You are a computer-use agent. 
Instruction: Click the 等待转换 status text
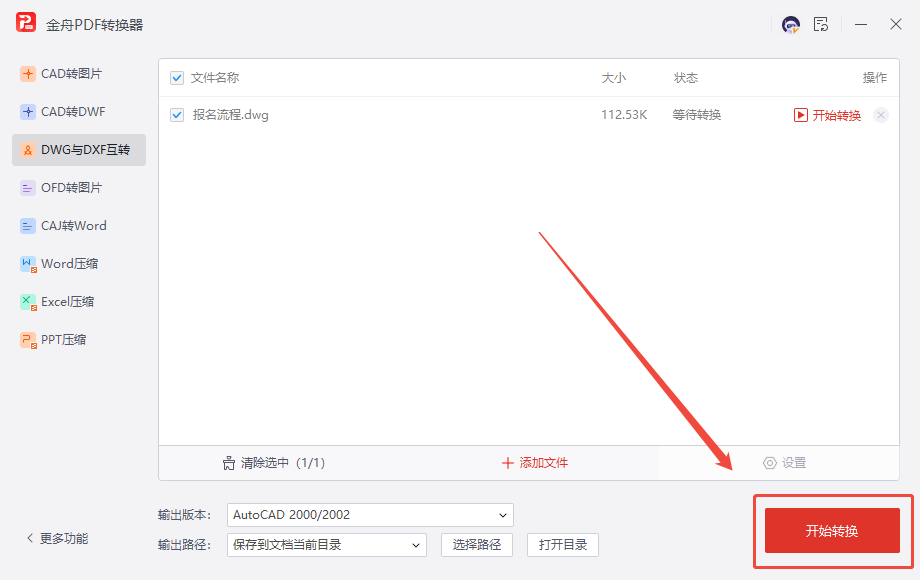[x=696, y=115]
